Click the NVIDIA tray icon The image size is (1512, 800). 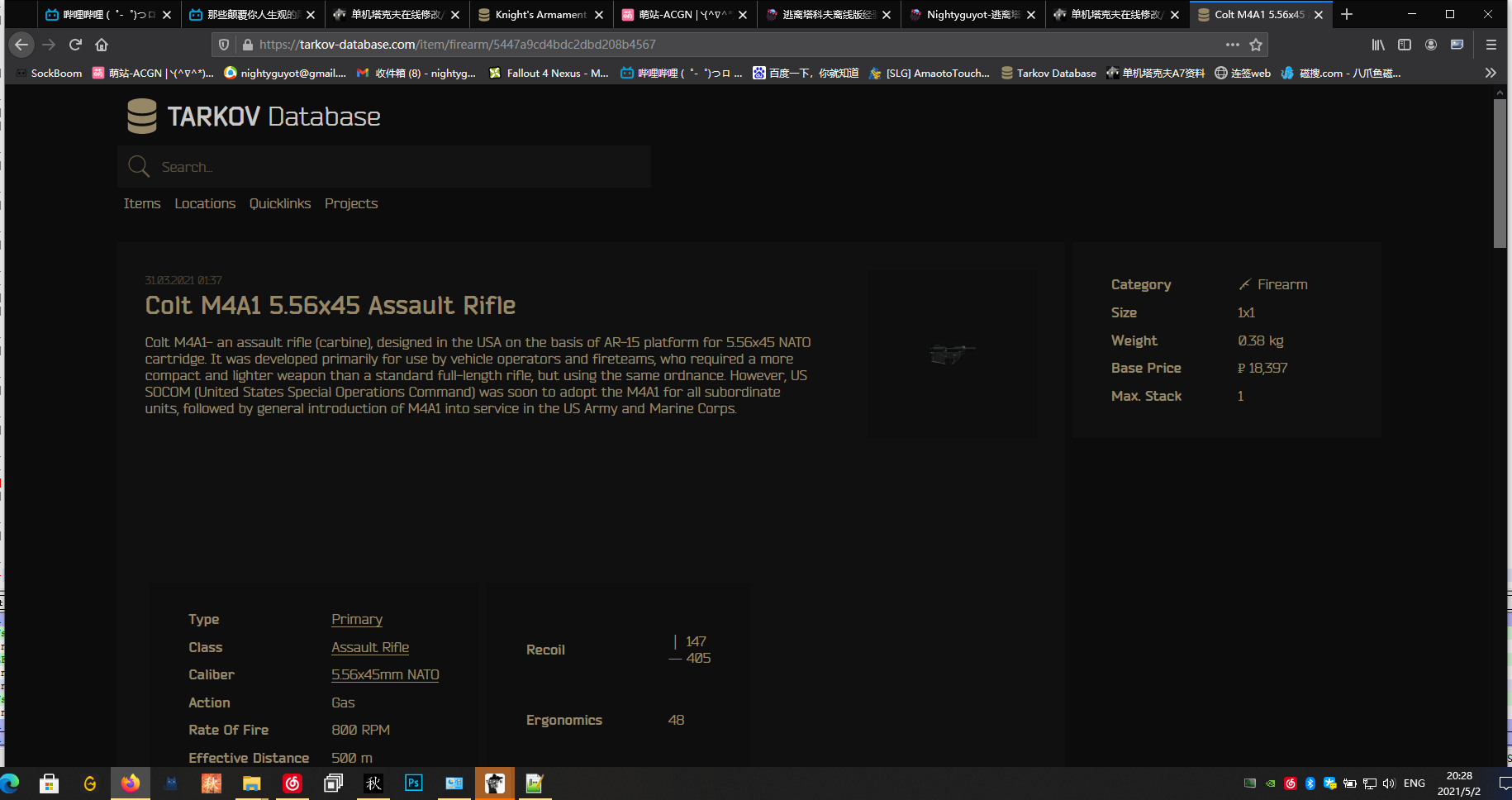coord(1271,783)
